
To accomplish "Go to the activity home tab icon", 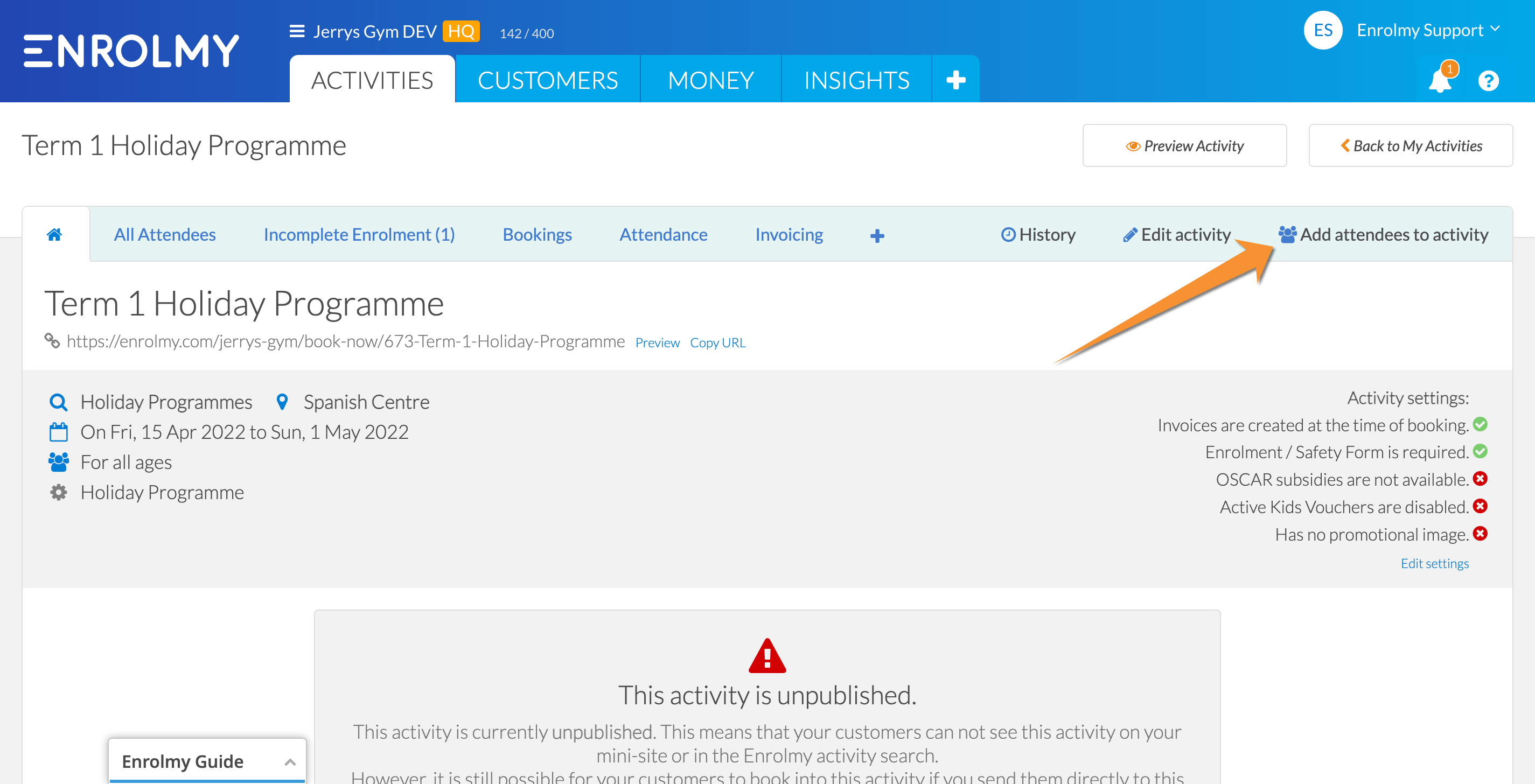I will coord(55,234).
